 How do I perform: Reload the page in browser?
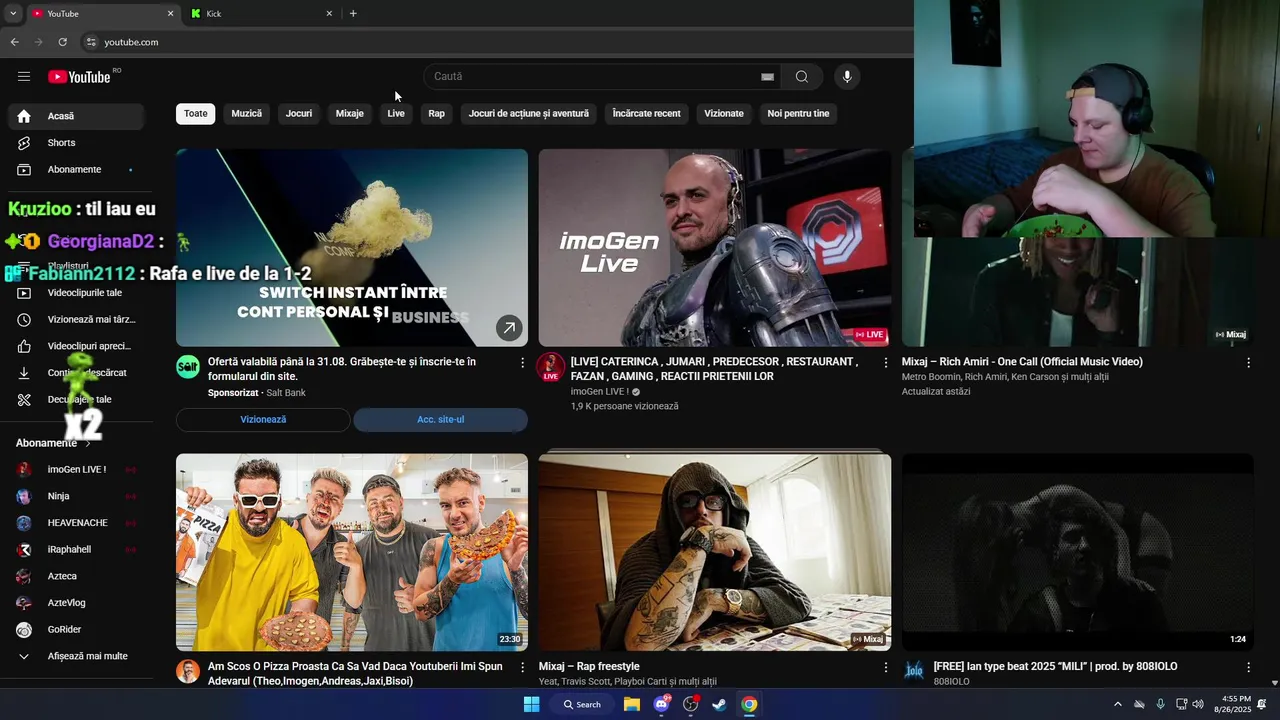[x=62, y=42]
